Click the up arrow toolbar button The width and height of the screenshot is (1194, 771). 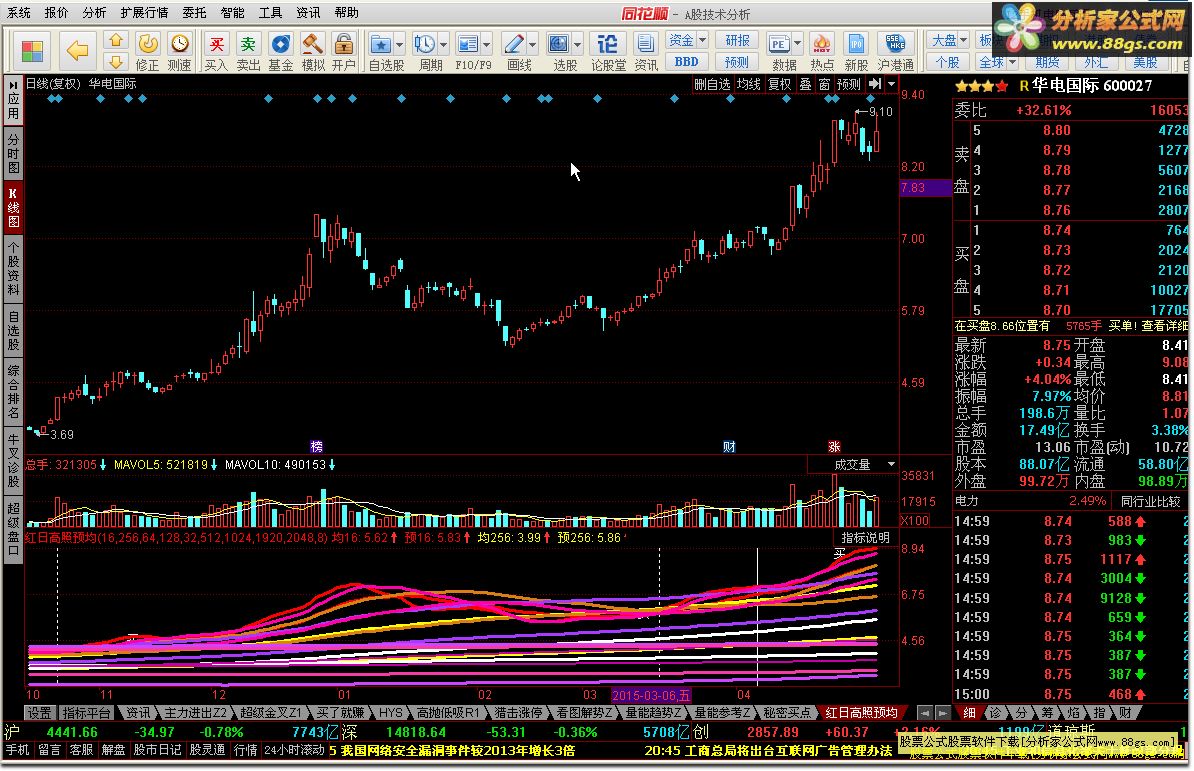(x=116, y=40)
